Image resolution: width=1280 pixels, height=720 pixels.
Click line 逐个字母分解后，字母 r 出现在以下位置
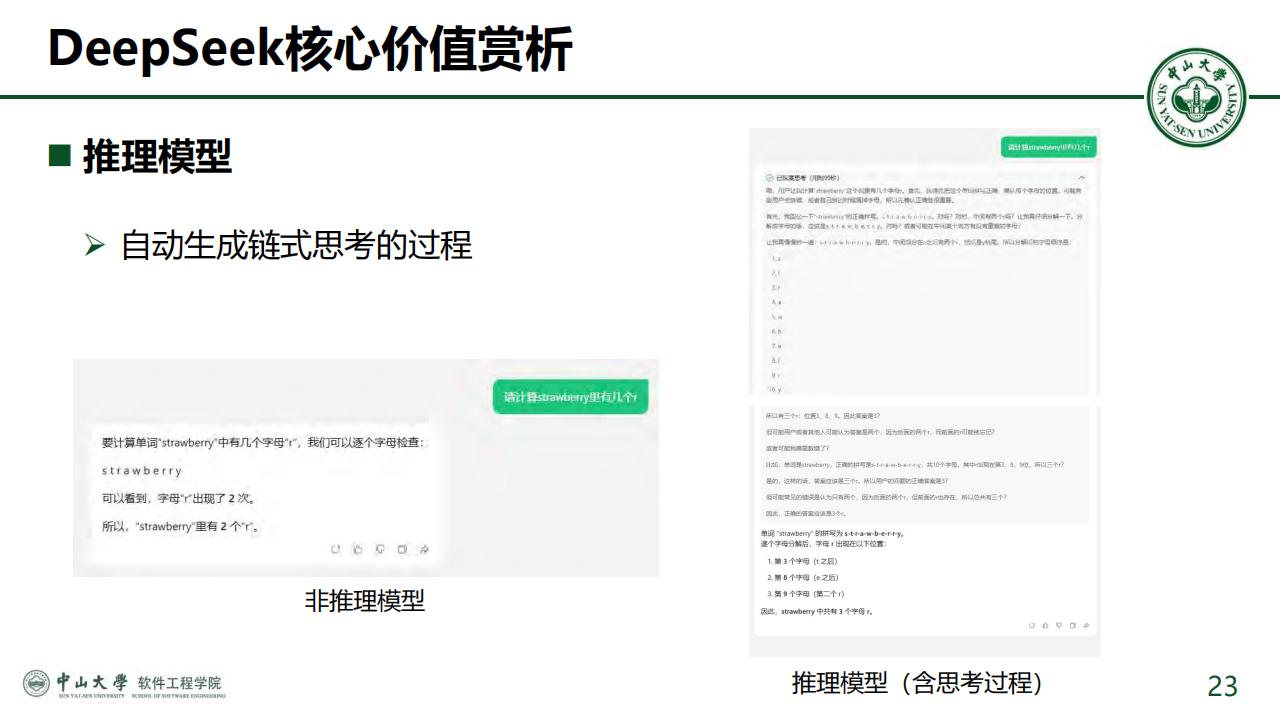pyautogui.click(x=823, y=543)
